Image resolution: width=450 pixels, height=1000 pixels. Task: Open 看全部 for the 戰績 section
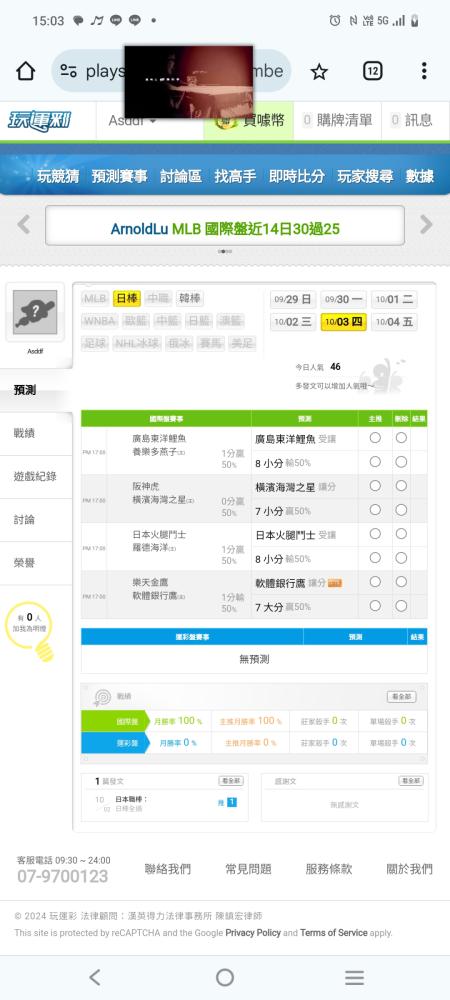pos(402,697)
